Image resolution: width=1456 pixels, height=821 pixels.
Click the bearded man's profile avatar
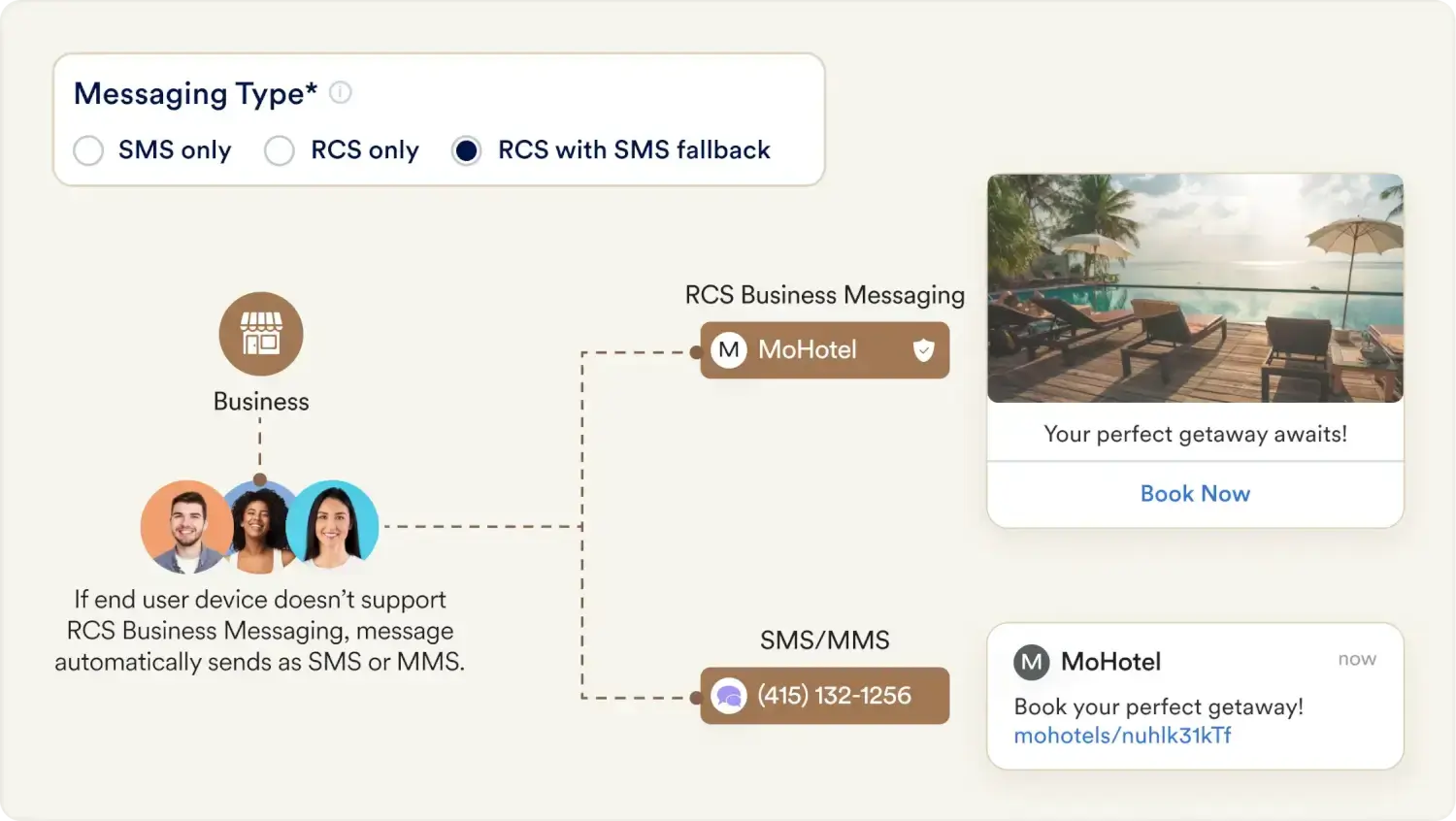(x=185, y=527)
